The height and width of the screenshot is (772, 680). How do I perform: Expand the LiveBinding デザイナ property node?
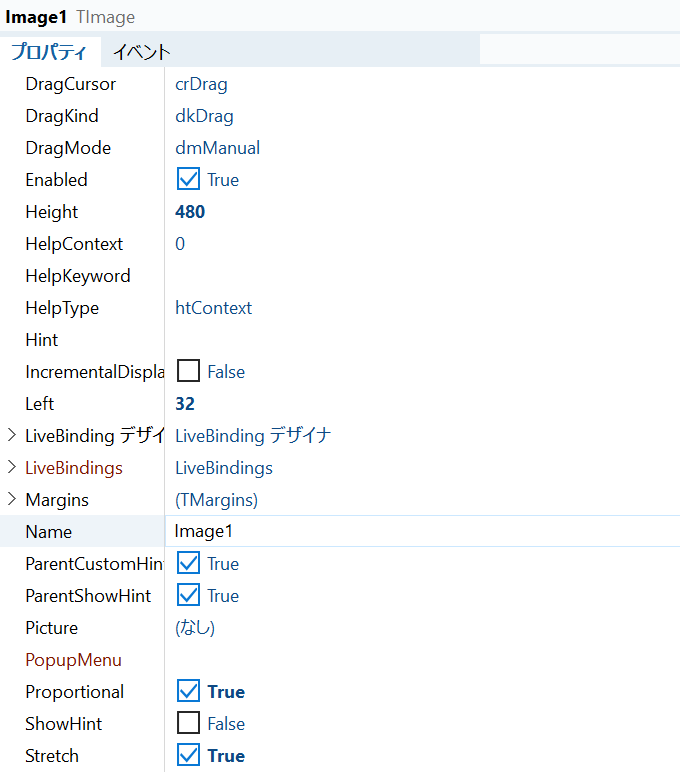11,436
